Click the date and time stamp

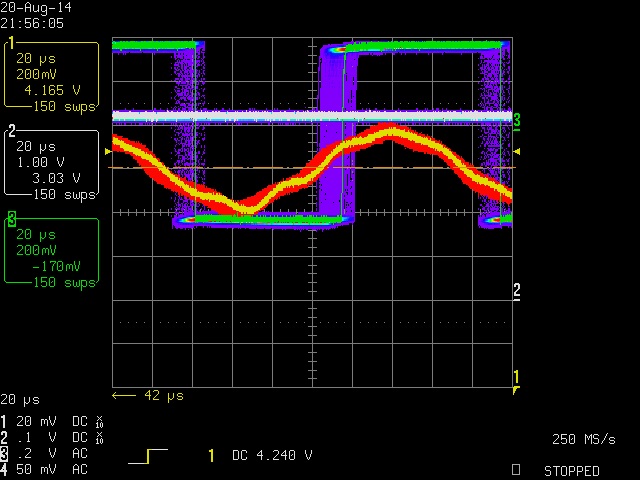point(36,15)
